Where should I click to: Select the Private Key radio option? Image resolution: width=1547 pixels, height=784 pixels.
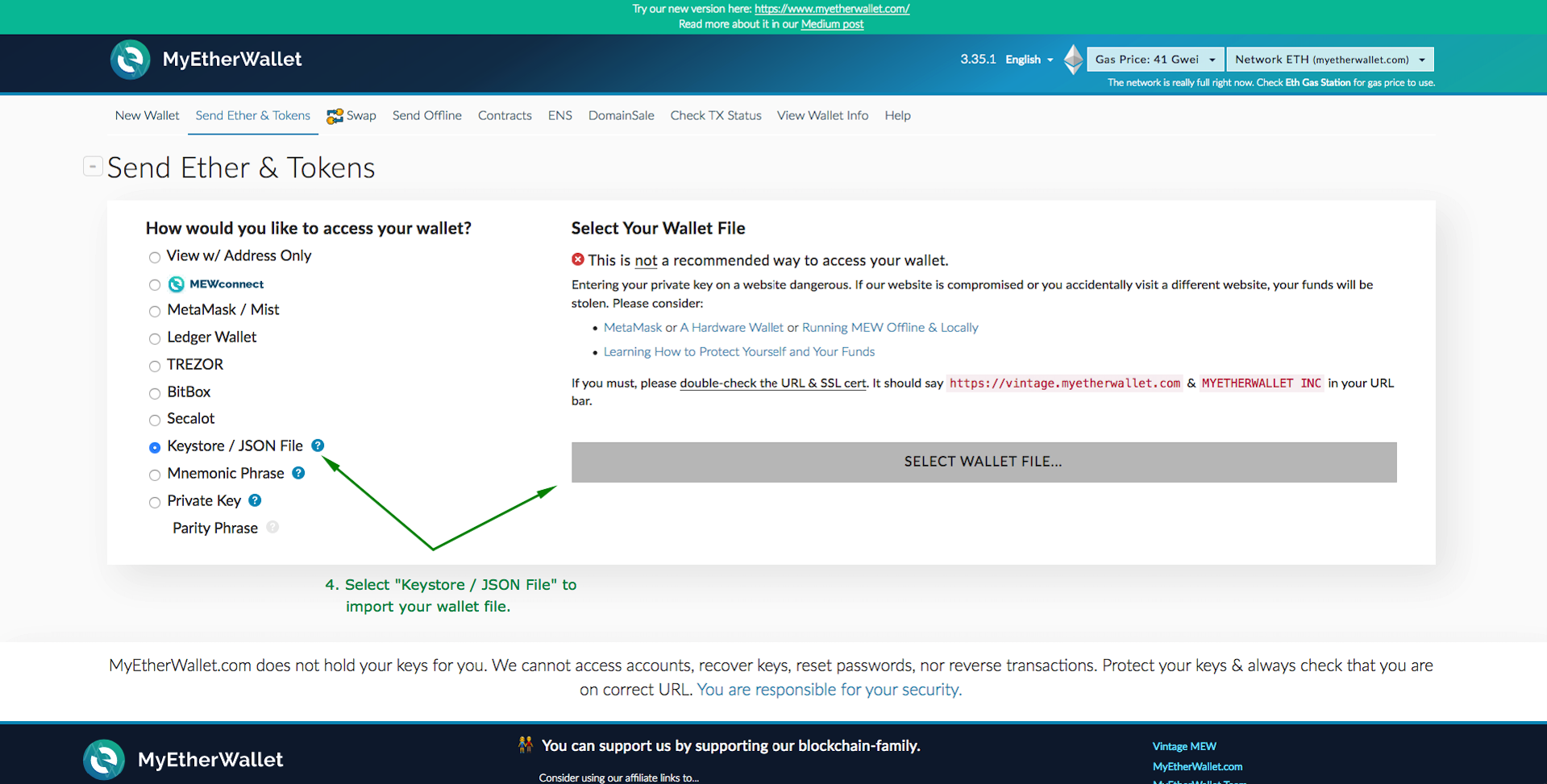click(x=155, y=503)
